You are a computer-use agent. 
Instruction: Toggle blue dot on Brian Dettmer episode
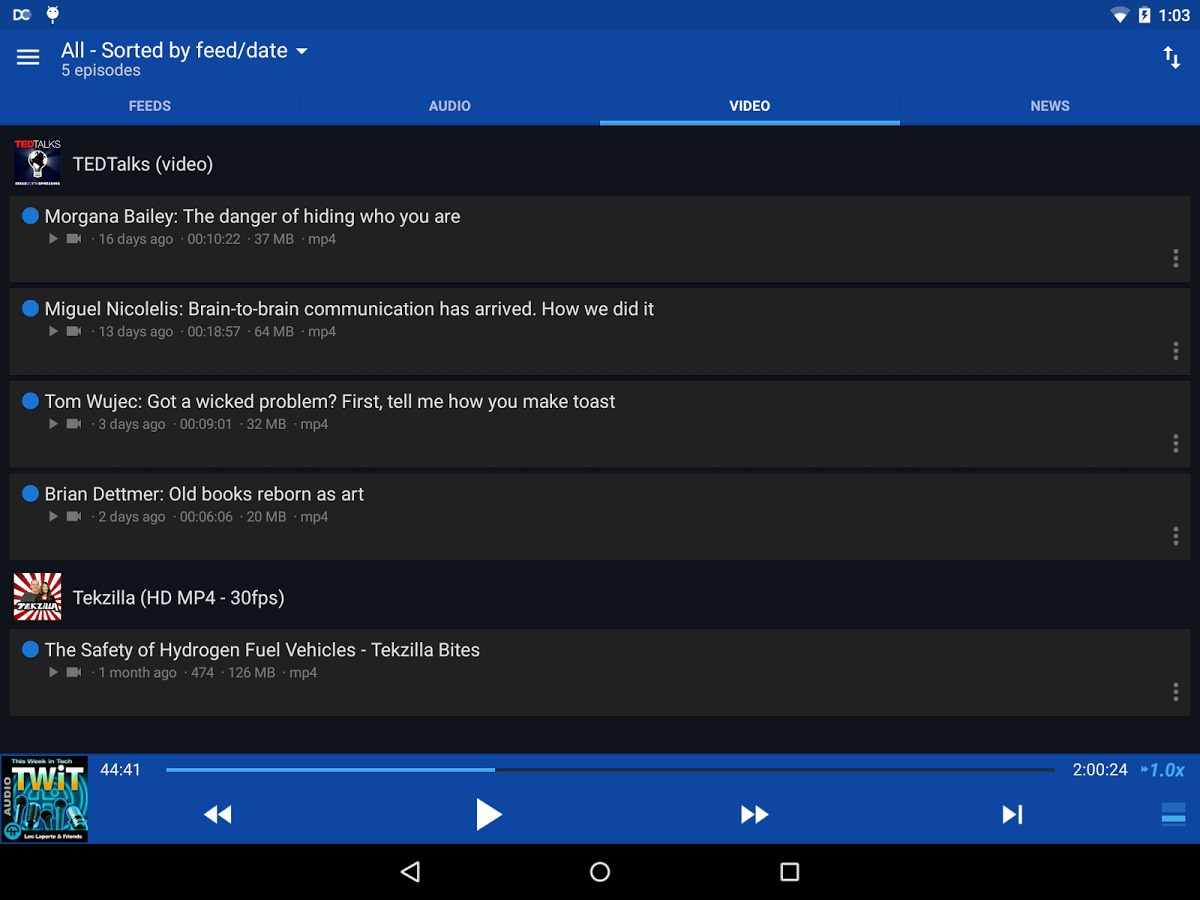coord(30,494)
